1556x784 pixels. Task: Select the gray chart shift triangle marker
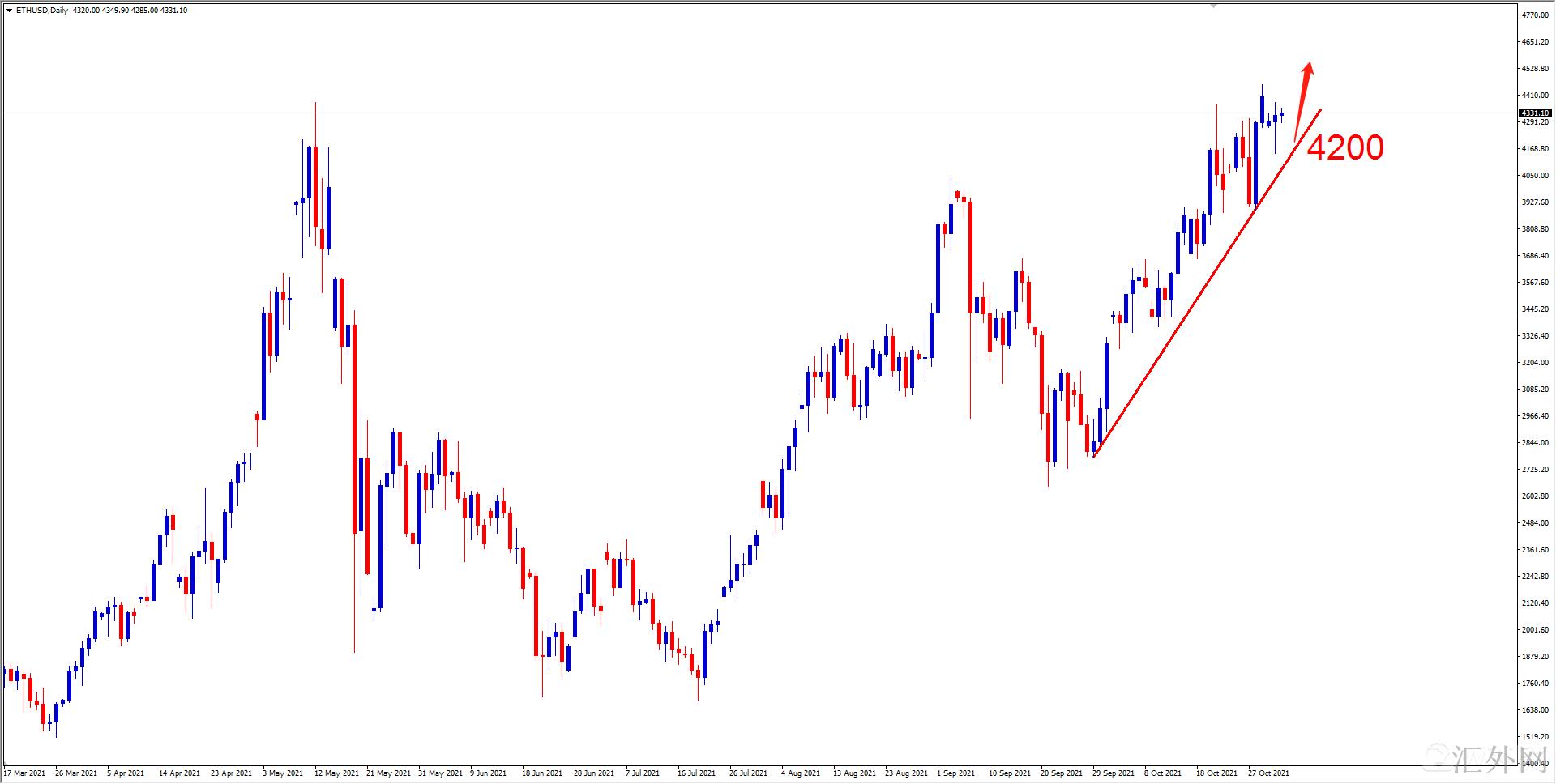(1214, 6)
